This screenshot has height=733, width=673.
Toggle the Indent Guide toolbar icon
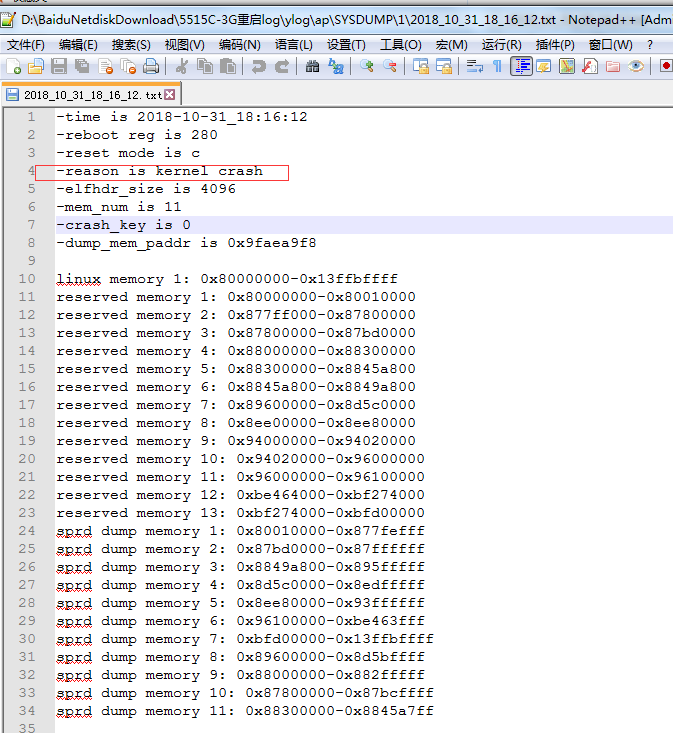coord(521,66)
